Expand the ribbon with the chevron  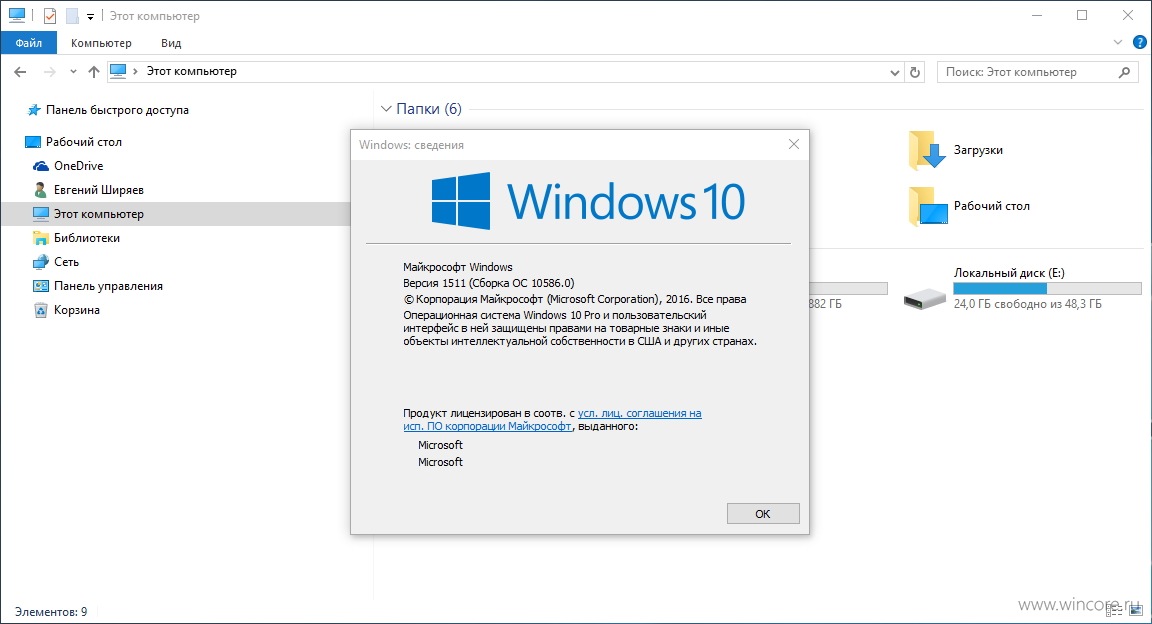point(1118,43)
